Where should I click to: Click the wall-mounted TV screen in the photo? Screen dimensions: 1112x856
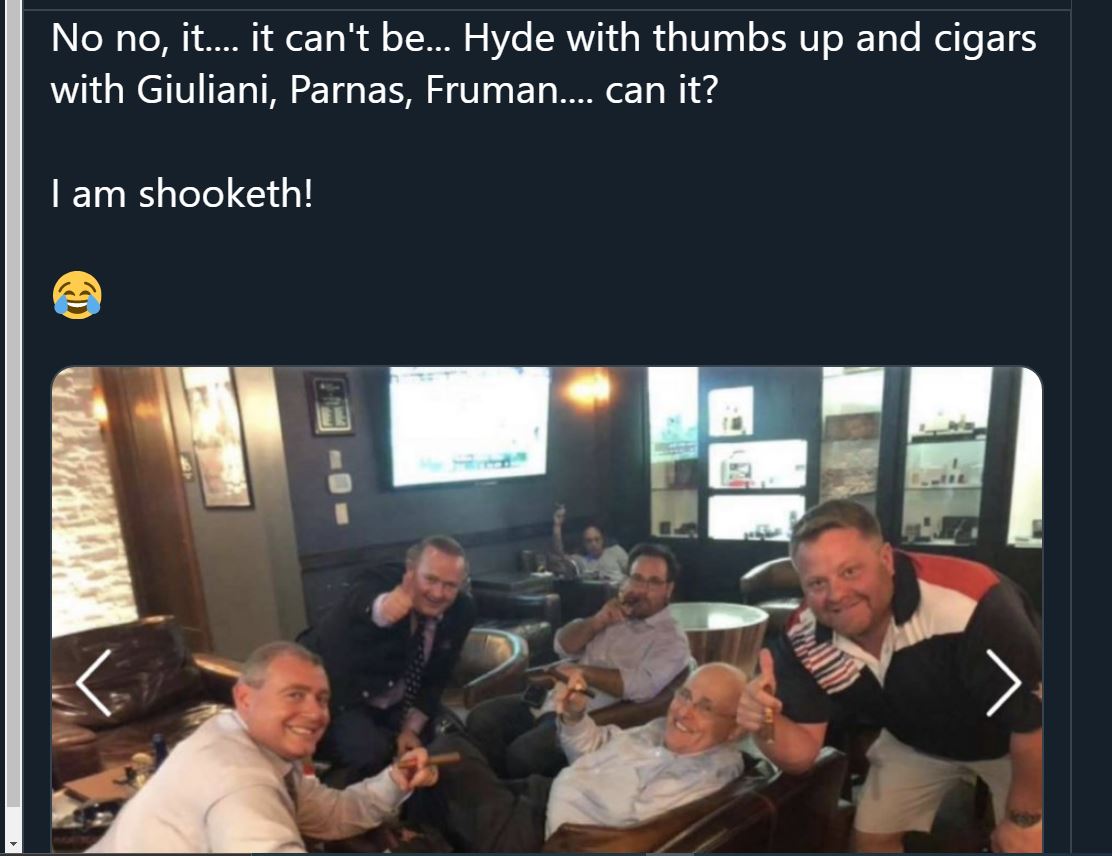[469, 427]
